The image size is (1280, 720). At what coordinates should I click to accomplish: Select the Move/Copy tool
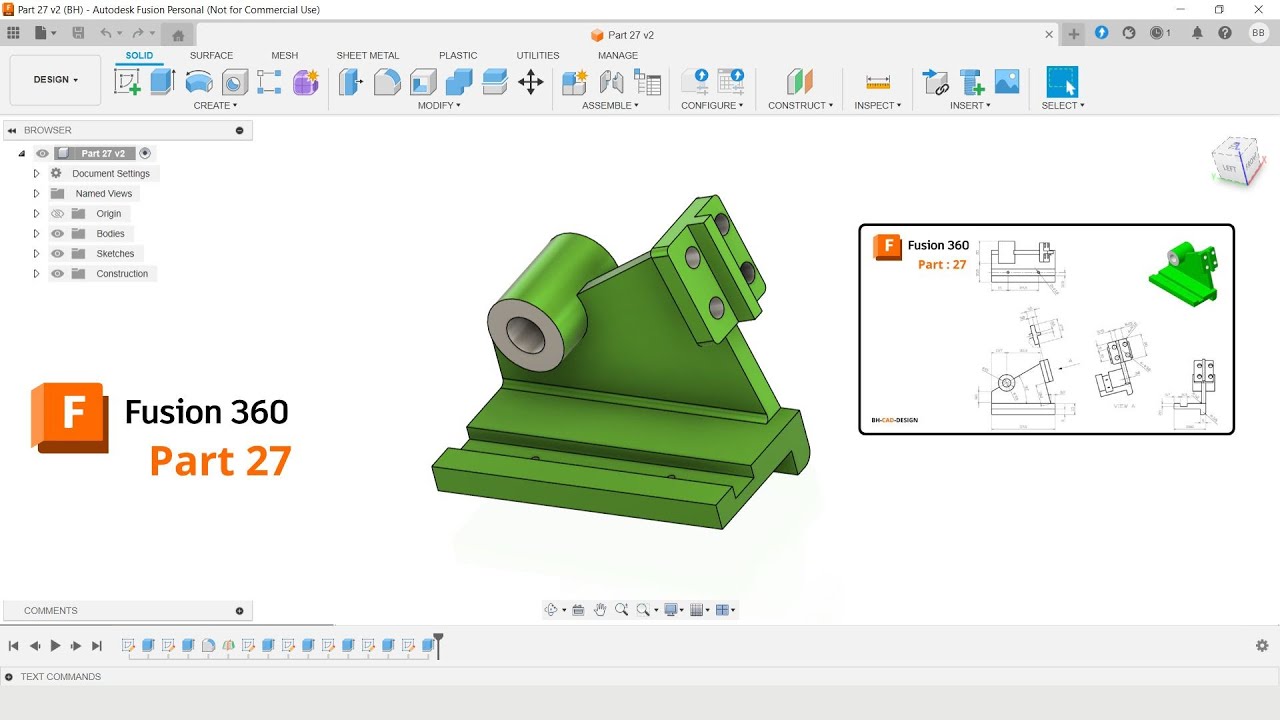(x=531, y=82)
